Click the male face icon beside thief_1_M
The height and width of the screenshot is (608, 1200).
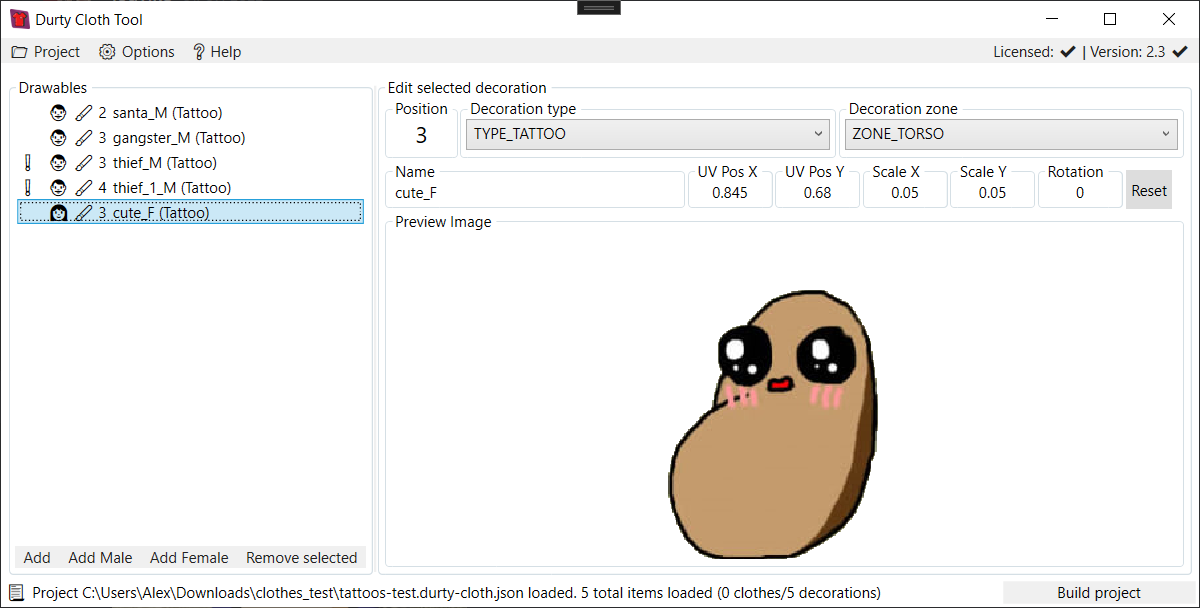(59, 188)
